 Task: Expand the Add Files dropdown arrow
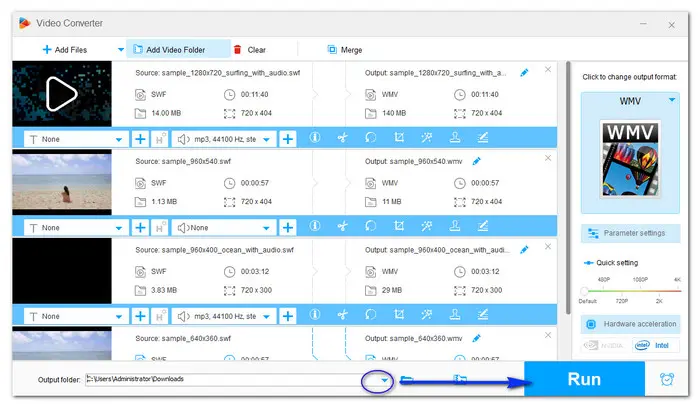tap(121, 50)
